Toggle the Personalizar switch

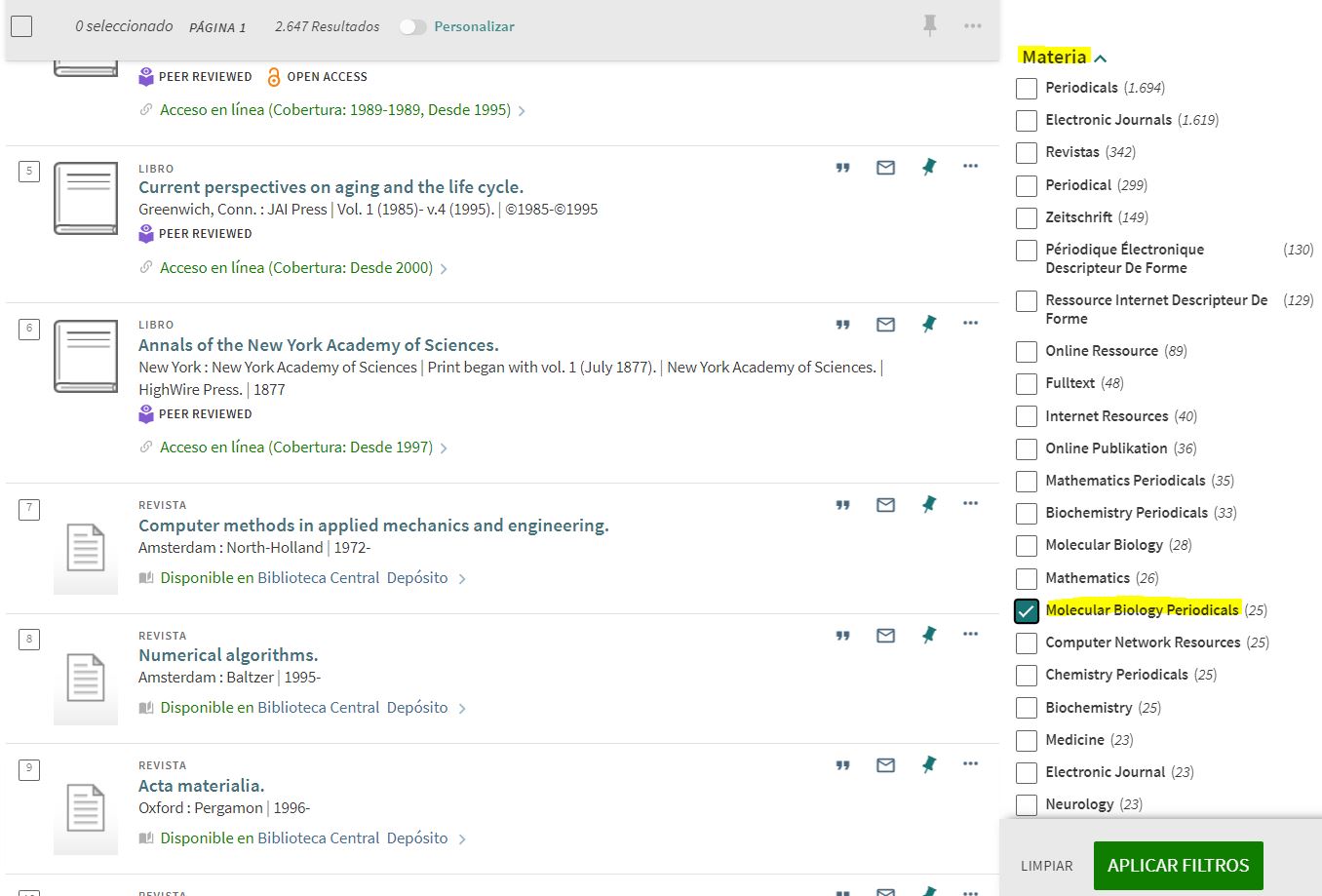pyautogui.click(x=413, y=26)
